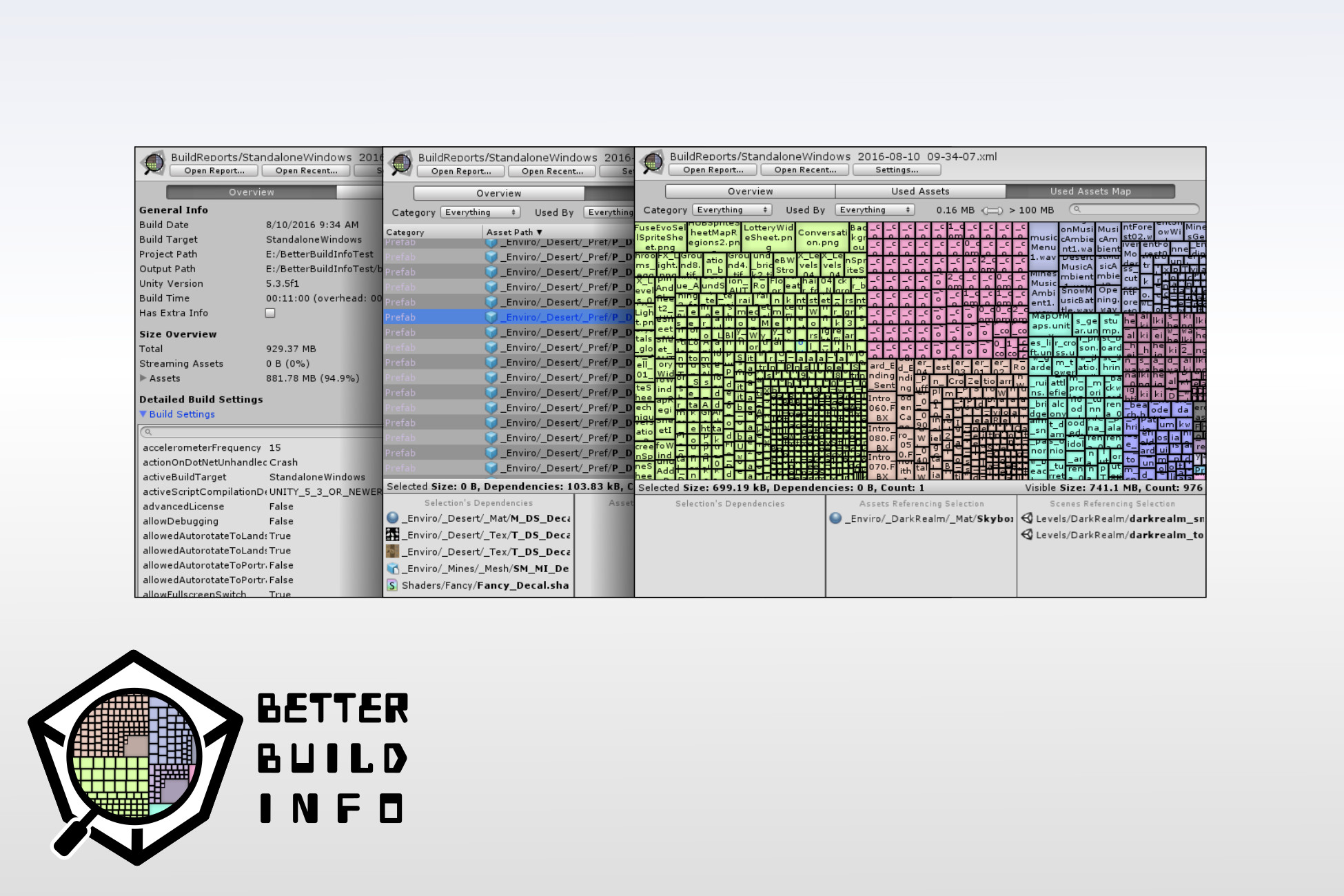
Task: Click the black-and-white texture icon in Selection's Dependencies
Action: coord(393,534)
